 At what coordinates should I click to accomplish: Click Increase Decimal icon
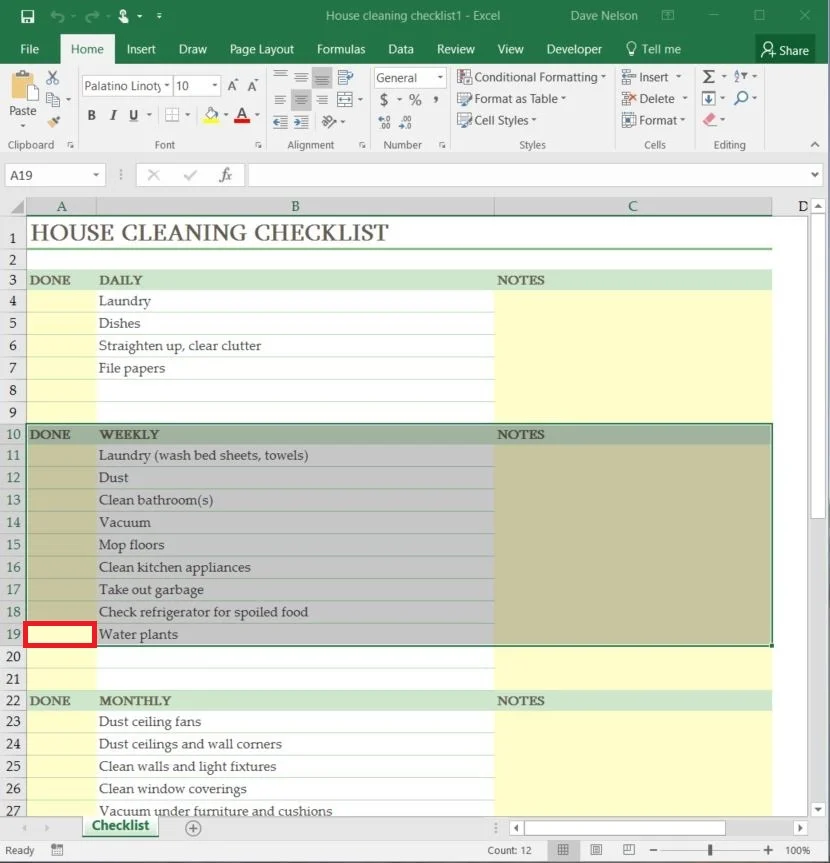click(384, 122)
